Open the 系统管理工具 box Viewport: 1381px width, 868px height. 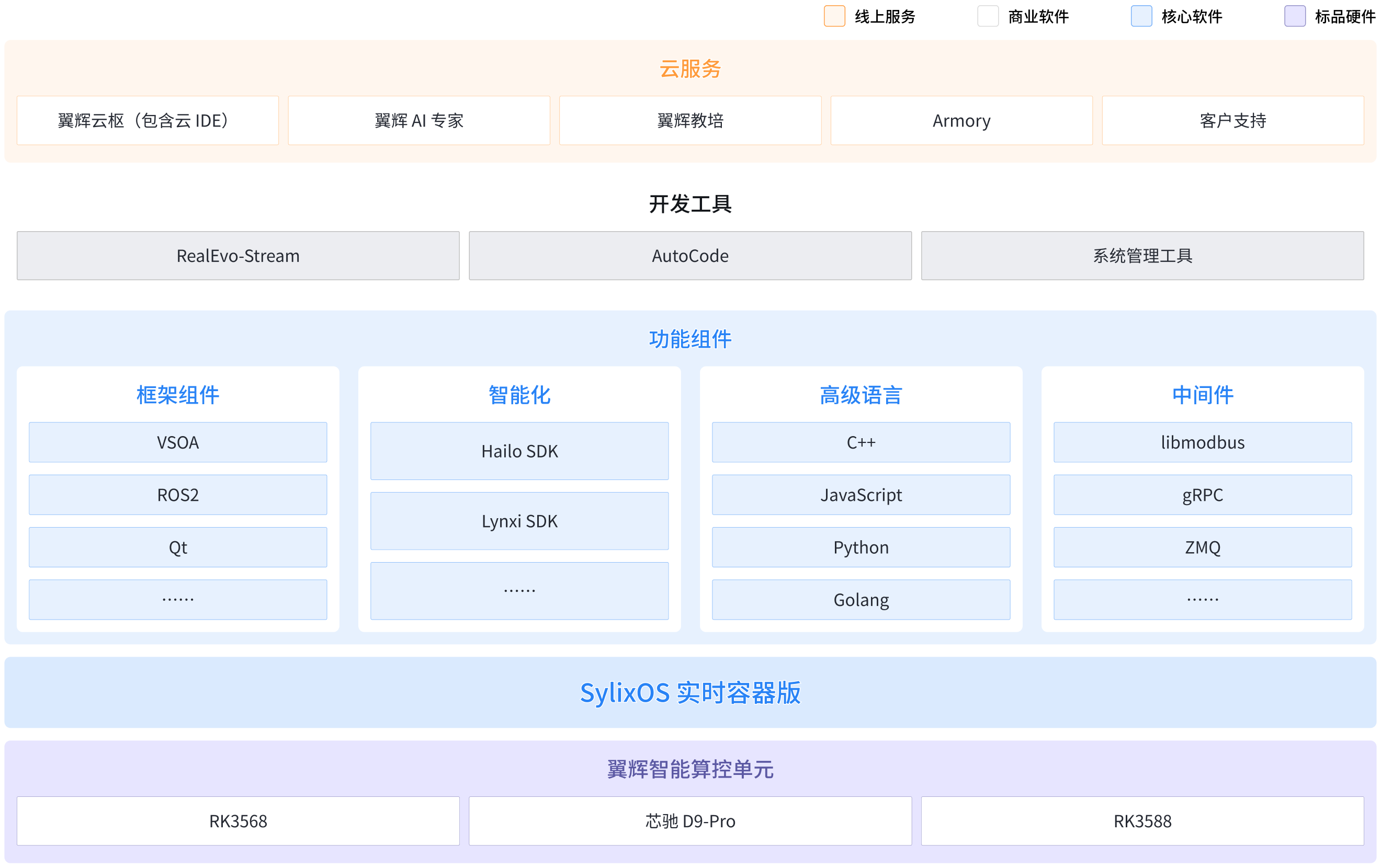1142,256
